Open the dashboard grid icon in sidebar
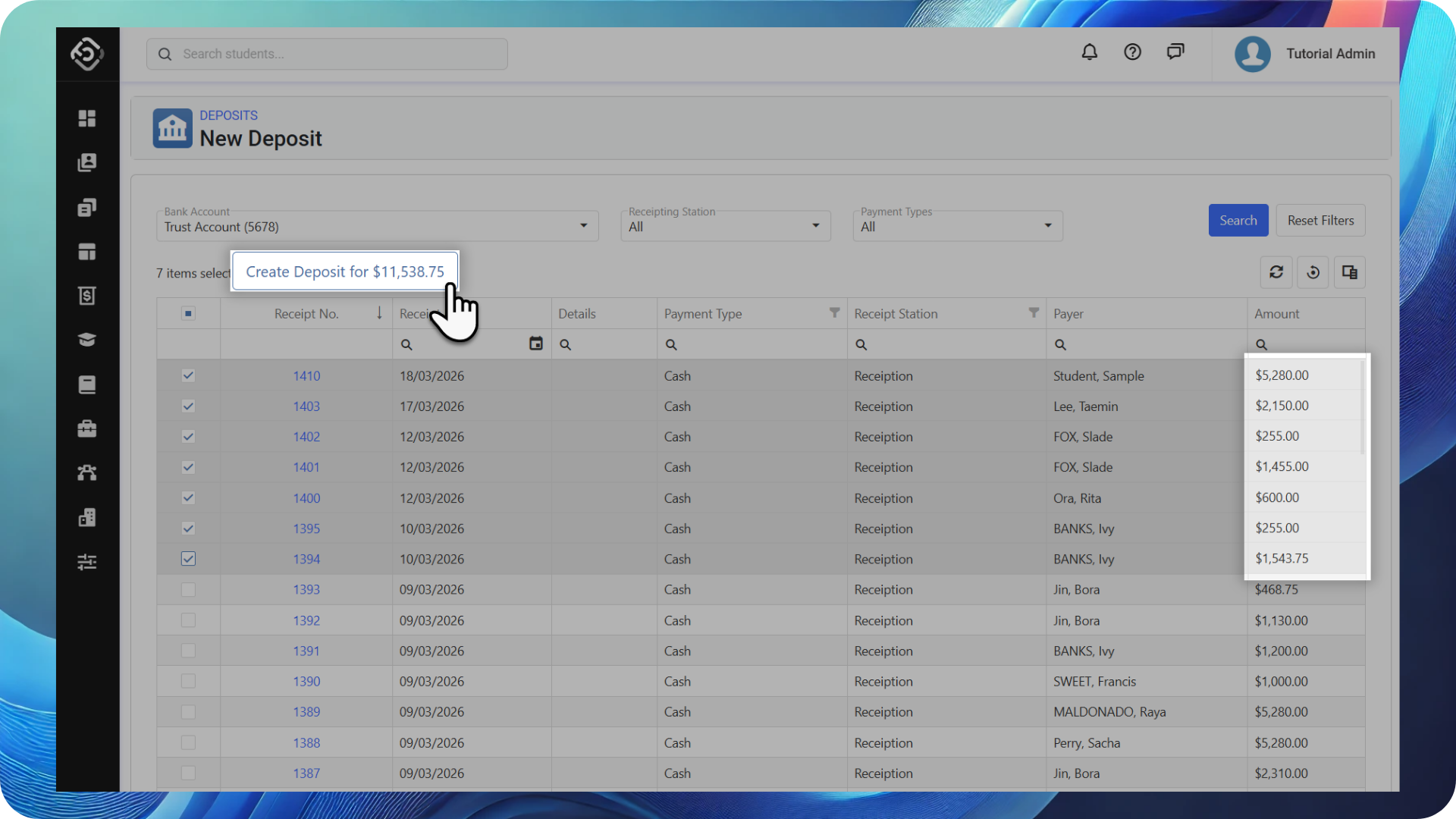This screenshot has width=1456, height=819. coord(87,118)
